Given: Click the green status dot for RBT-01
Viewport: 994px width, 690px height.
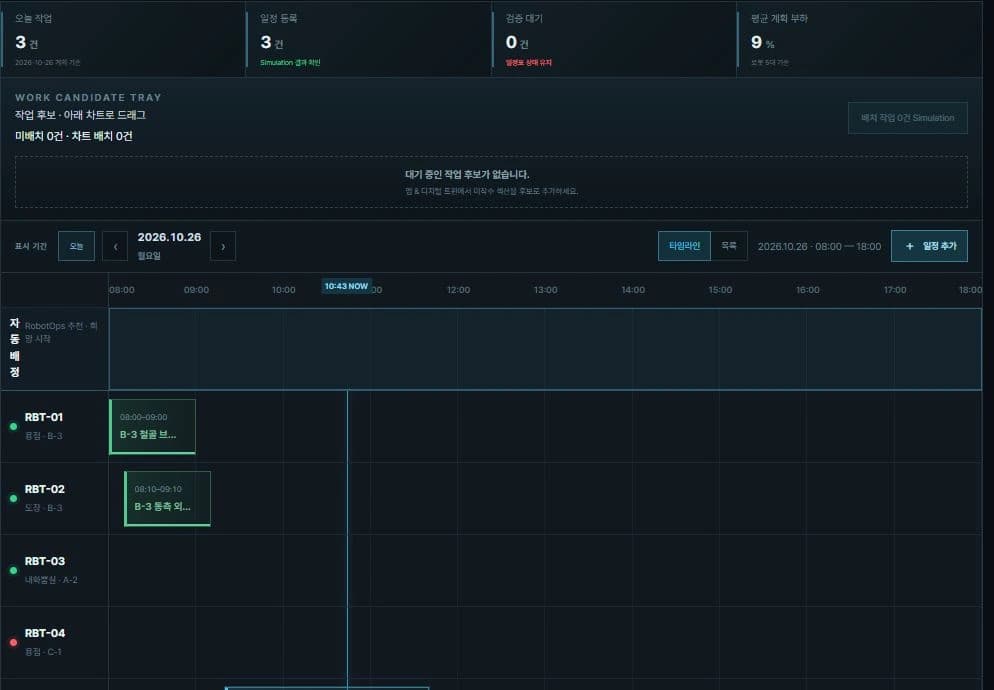Looking at the screenshot, I should click(x=13, y=426).
